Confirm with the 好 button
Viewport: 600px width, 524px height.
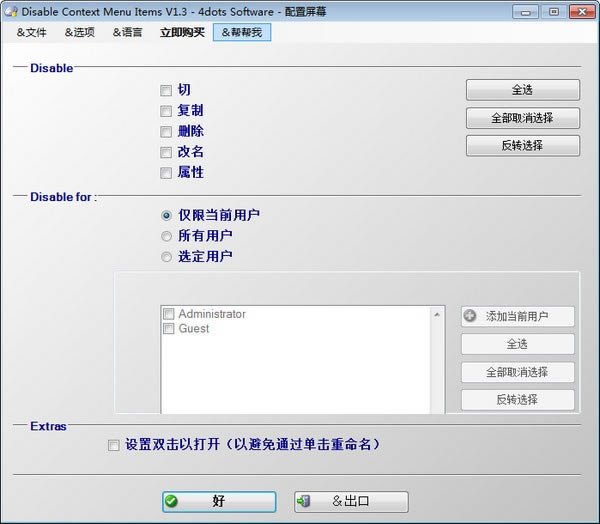tap(219, 501)
